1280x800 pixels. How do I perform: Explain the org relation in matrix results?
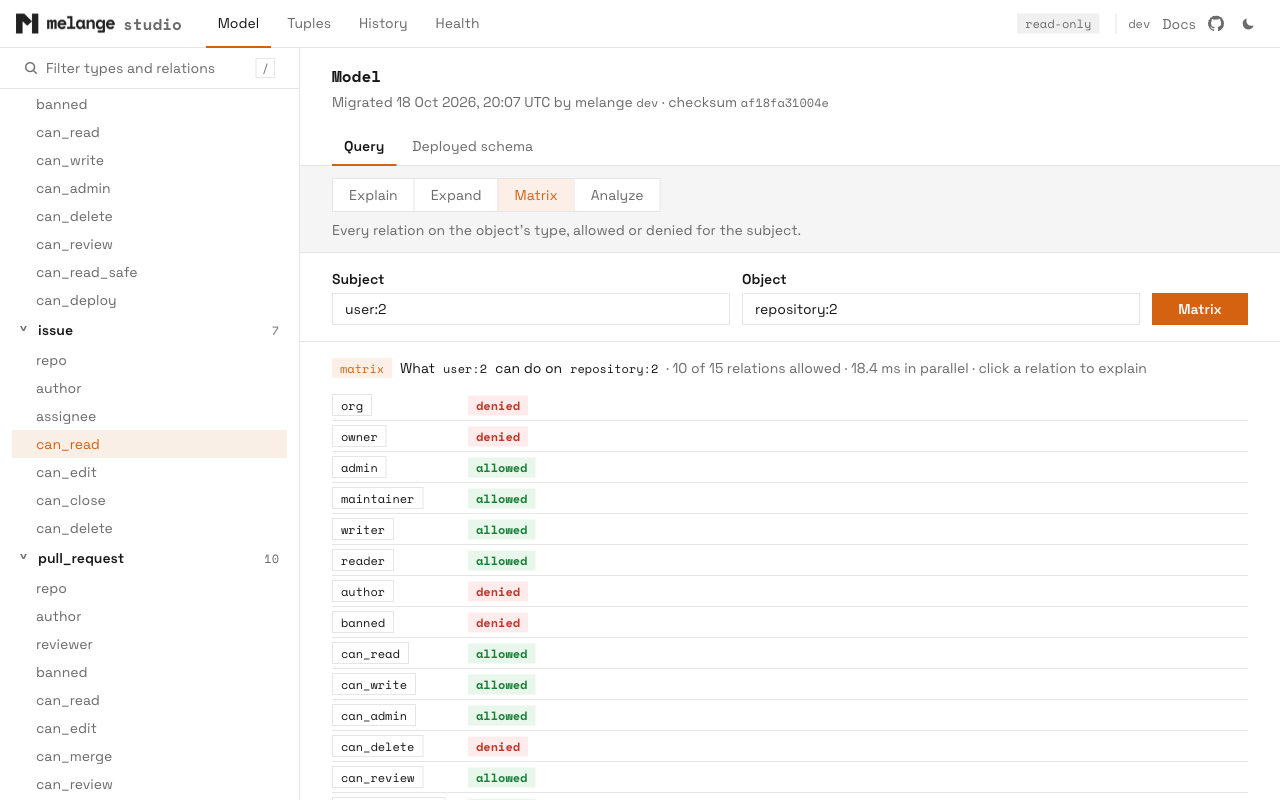[x=352, y=405]
